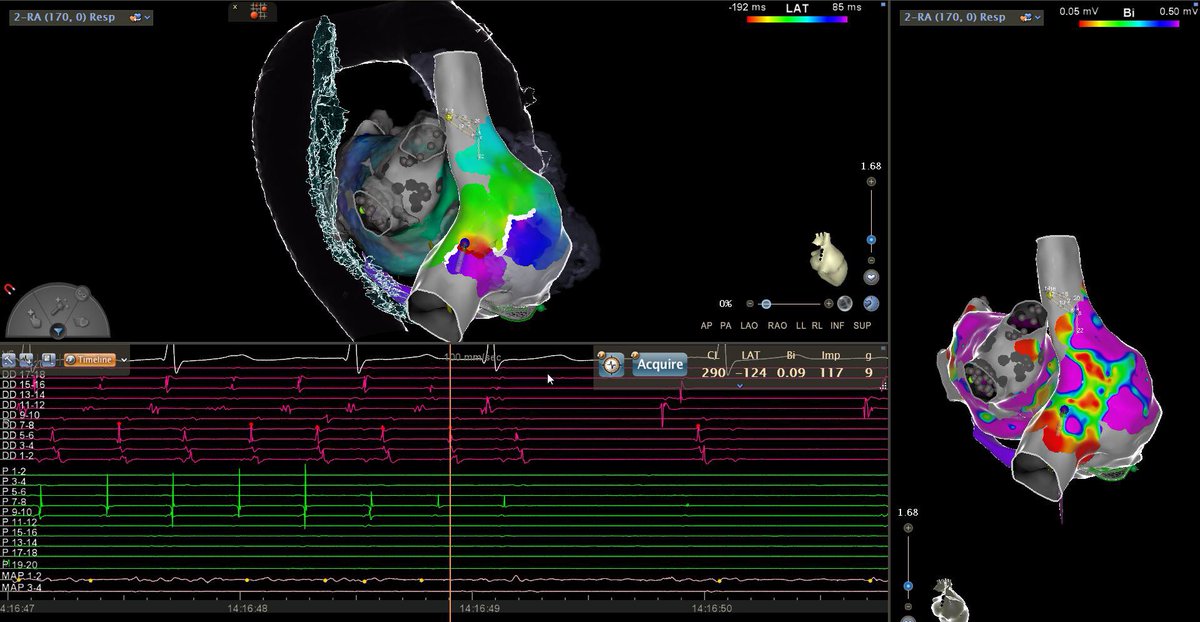Viewport: 1200px width, 622px height.
Task: Select the AP view preset
Action: 706,325
